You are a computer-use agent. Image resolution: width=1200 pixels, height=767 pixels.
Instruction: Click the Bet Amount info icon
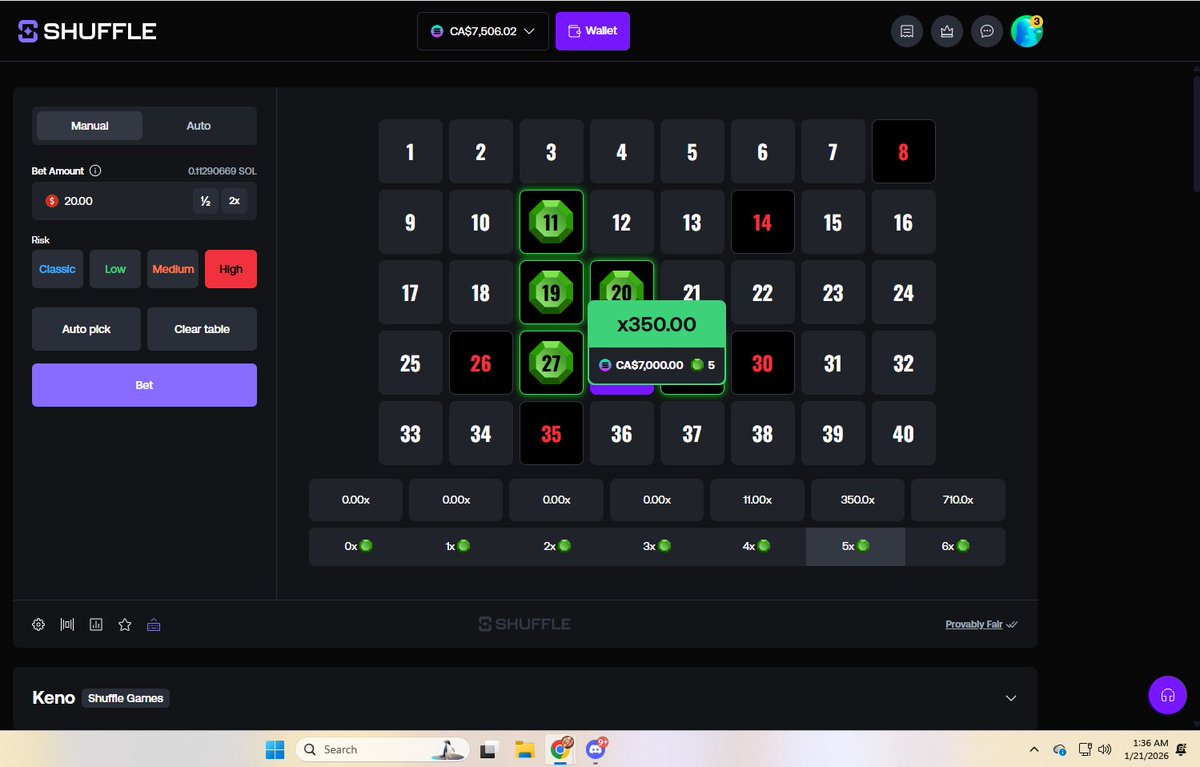95,171
